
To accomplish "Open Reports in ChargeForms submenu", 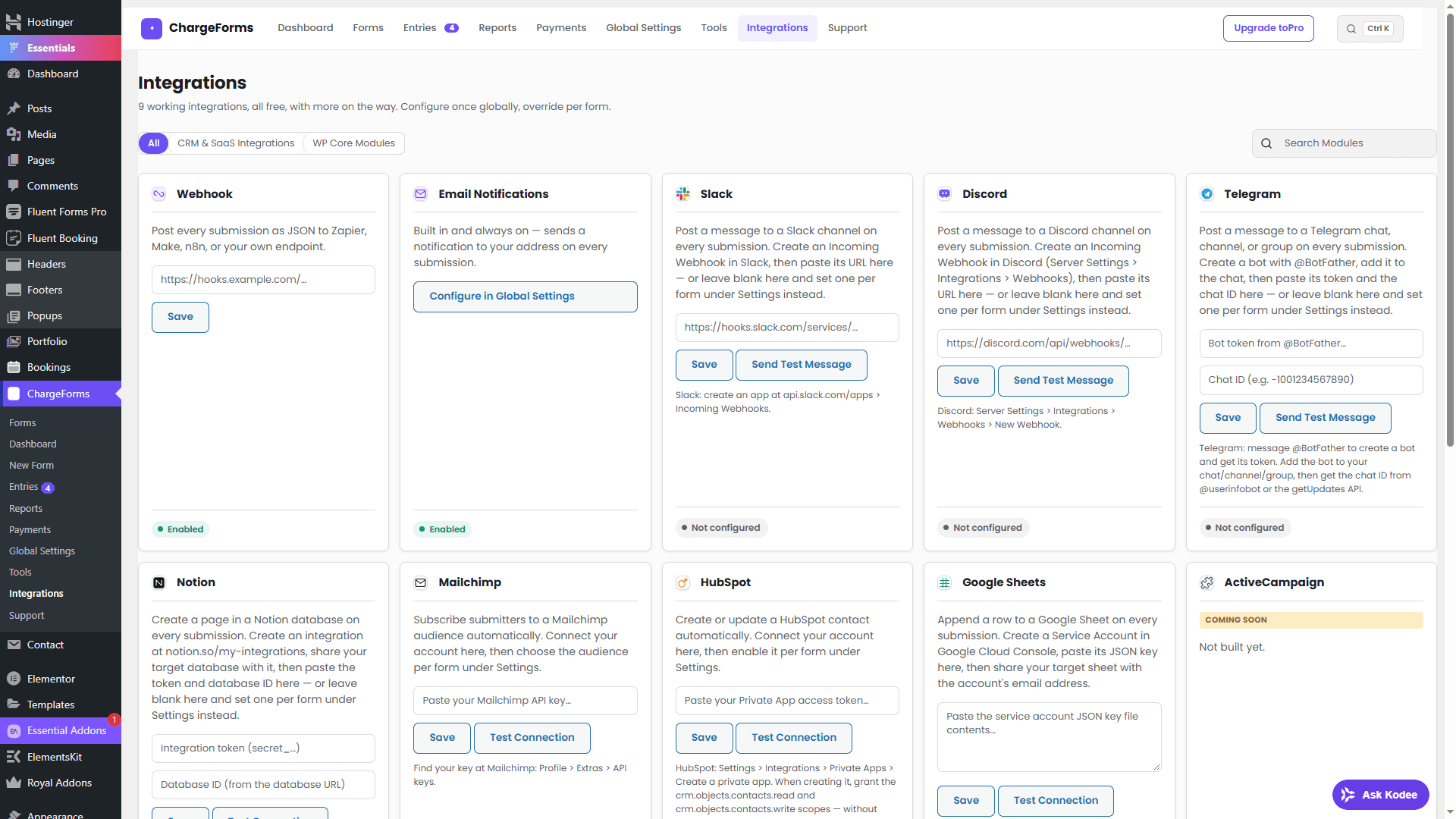I will (x=26, y=509).
